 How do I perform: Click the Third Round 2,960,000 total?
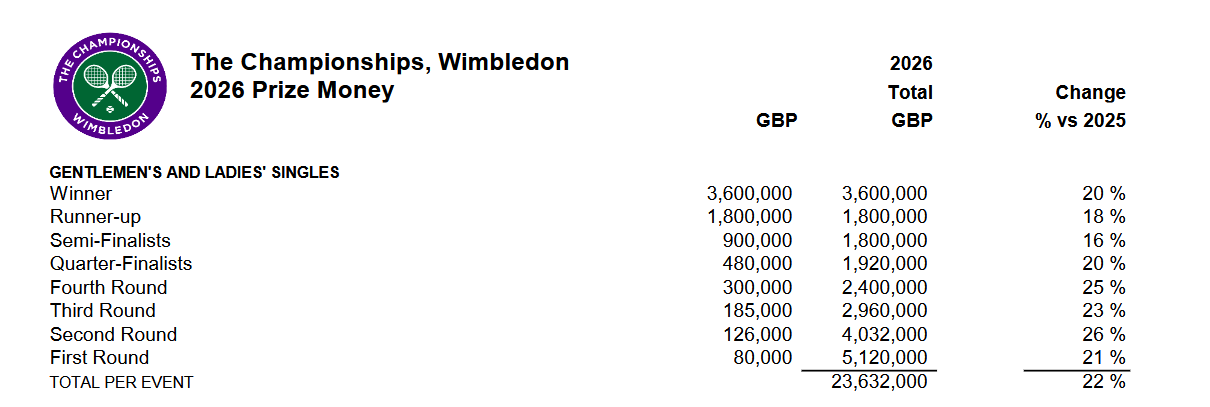tap(885, 311)
